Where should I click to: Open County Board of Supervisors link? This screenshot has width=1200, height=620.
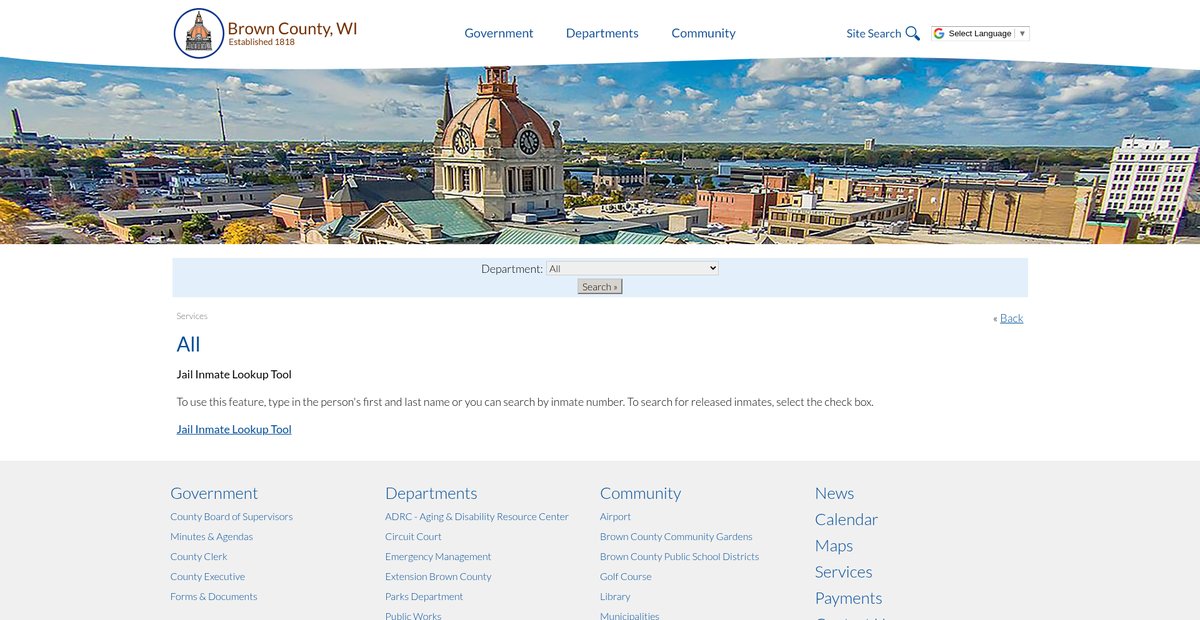[x=231, y=517]
